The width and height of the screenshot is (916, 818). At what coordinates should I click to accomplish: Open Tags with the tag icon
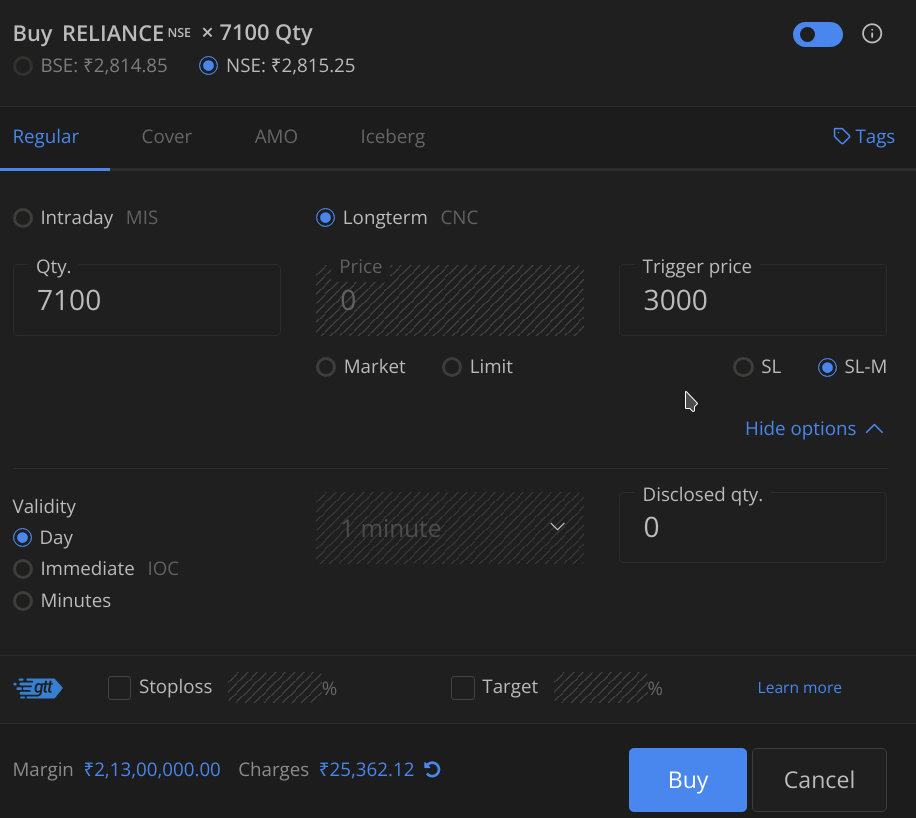tap(842, 136)
